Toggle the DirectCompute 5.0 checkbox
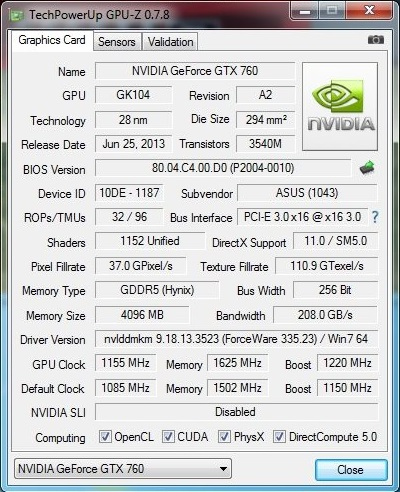400x492 pixels. click(279, 436)
